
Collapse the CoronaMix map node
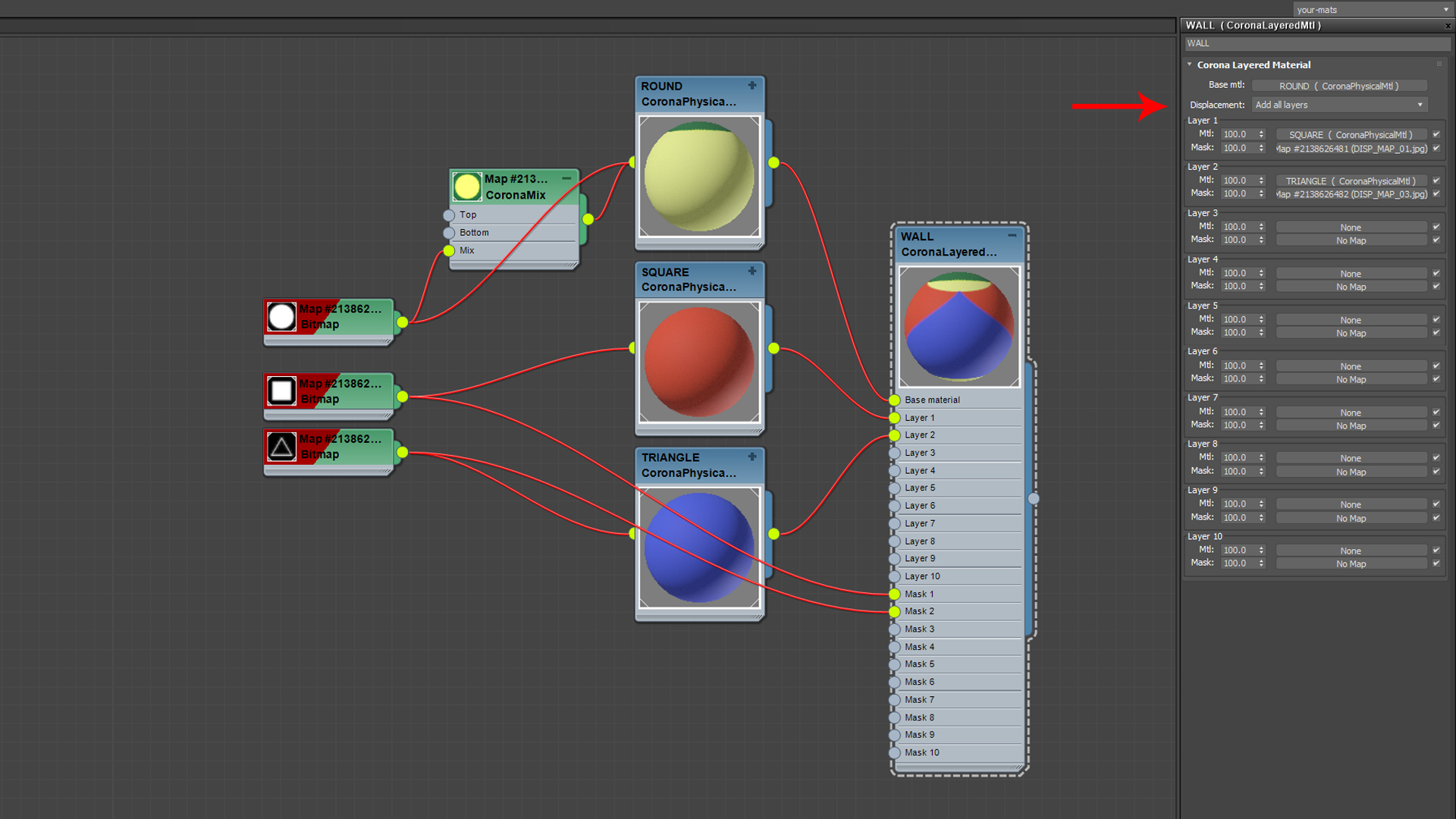[x=566, y=178]
